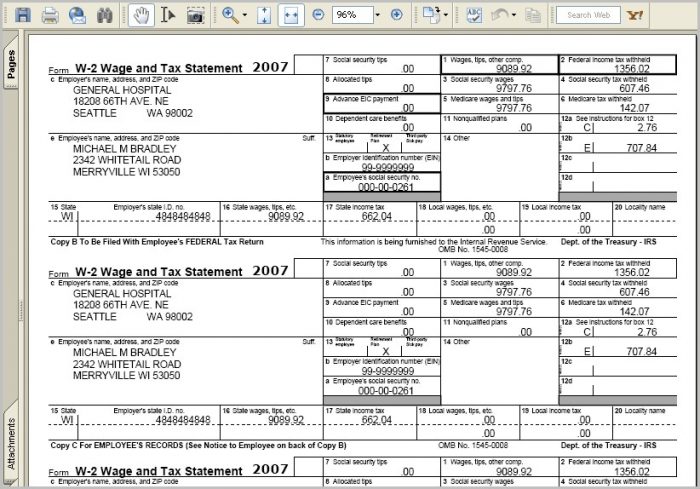The image size is (700, 489).
Task: Choose the text Select tool
Action: click(168, 15)
